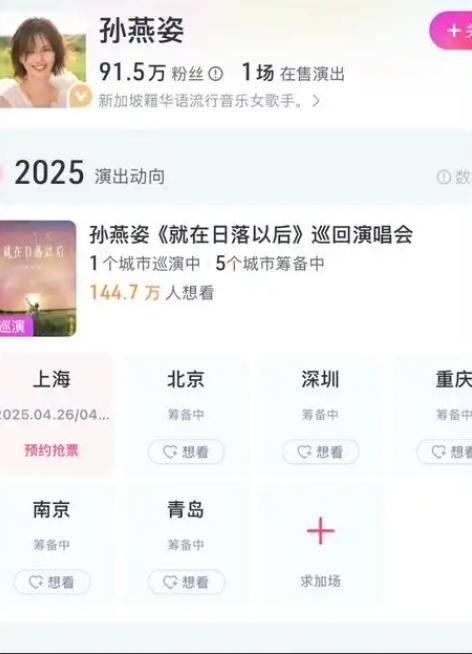Toggle 想看 for 北京 city

click(186, 452)
